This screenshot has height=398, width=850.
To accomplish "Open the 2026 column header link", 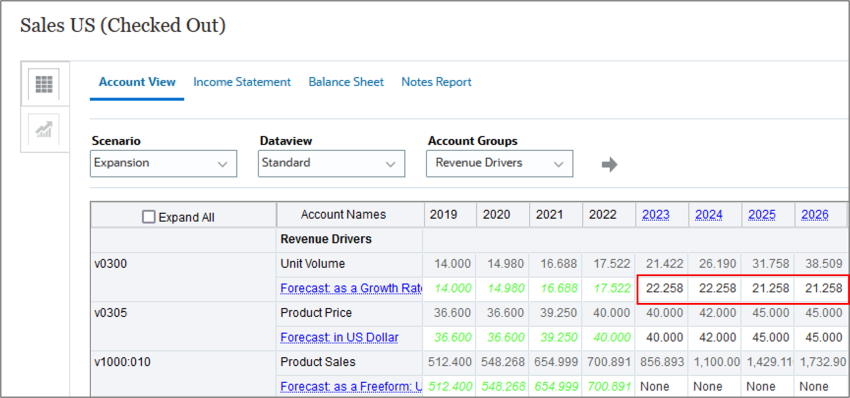I will tap(815, 215).
